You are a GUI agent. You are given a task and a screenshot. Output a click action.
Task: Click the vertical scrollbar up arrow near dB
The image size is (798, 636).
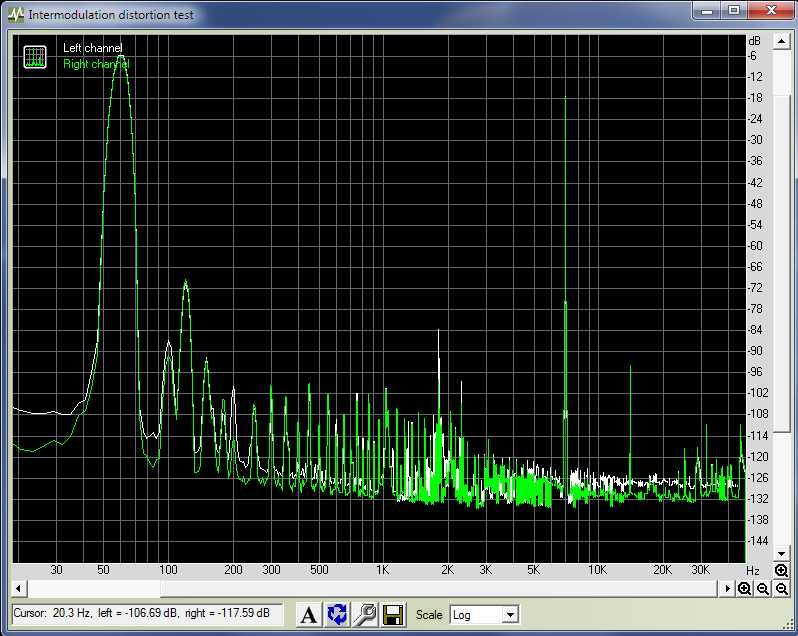pos(781,41)
